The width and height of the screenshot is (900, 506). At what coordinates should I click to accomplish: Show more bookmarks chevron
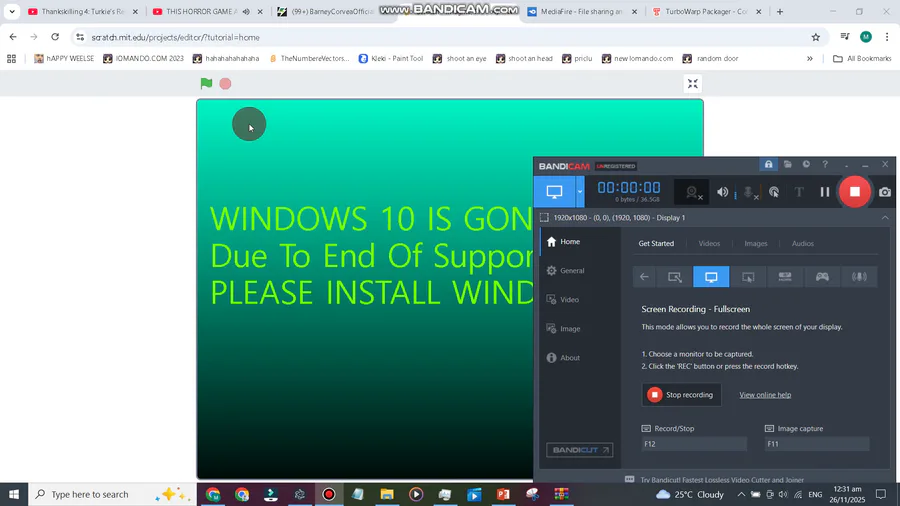(810, 59)
